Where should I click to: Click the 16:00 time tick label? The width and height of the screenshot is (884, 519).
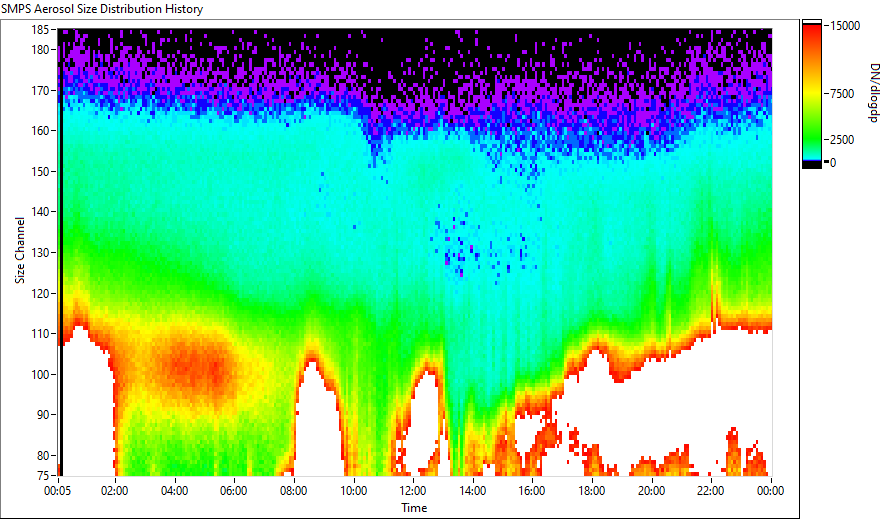tap(532, 491)
